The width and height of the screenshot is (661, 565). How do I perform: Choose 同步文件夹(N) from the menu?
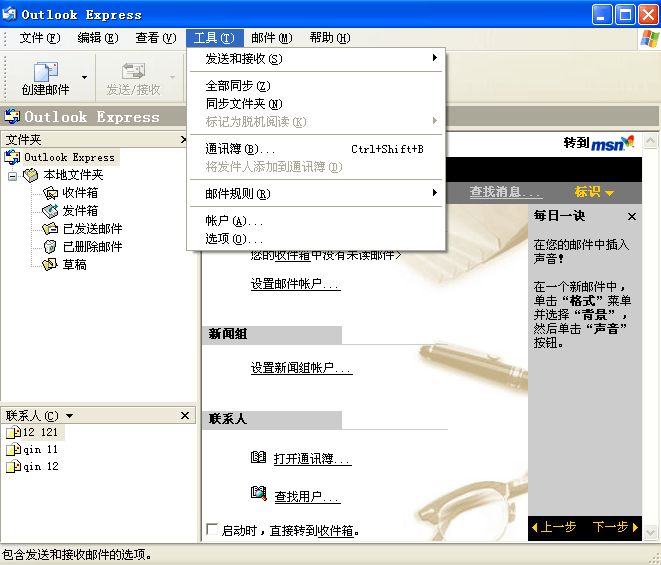[x=316, y=104]
